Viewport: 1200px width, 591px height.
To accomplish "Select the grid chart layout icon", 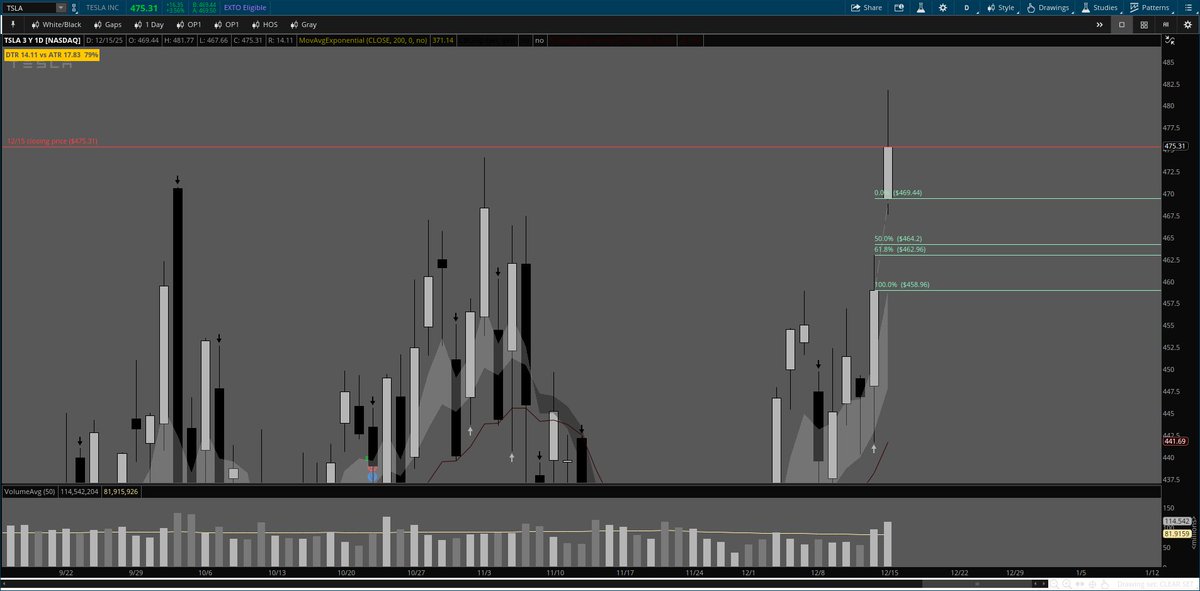I will tap(1144, 23).
